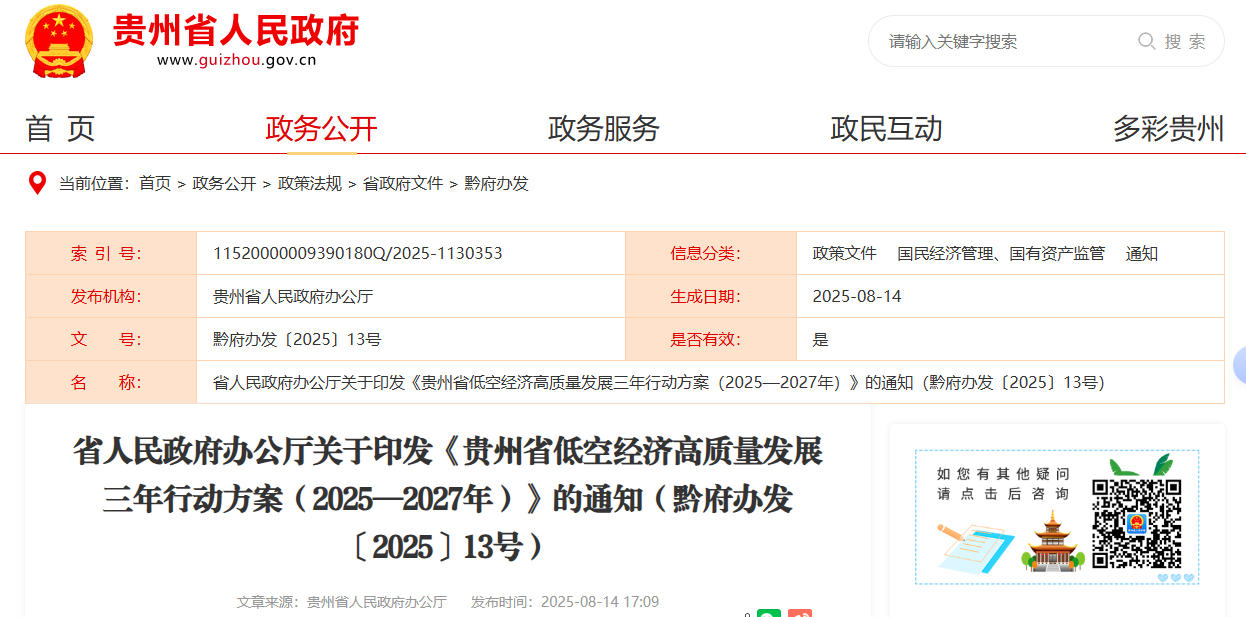Click the red location pin icon
1246x617 pixels.
(37, 184)
